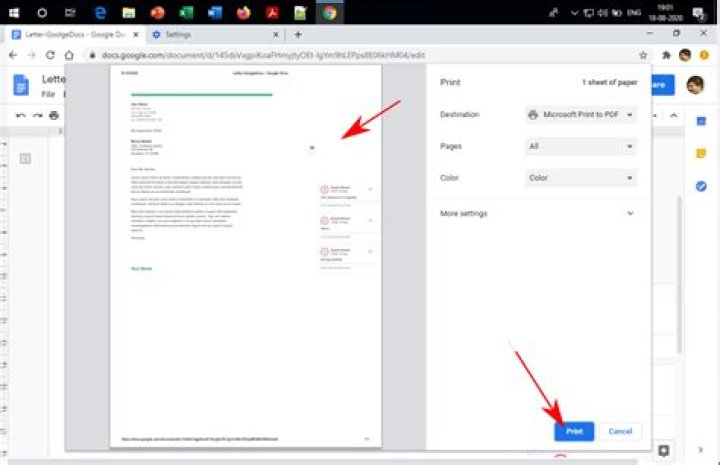This screenshot has width=720, height=465.
Task: Open a new browser tab
Action: [298, 34]
